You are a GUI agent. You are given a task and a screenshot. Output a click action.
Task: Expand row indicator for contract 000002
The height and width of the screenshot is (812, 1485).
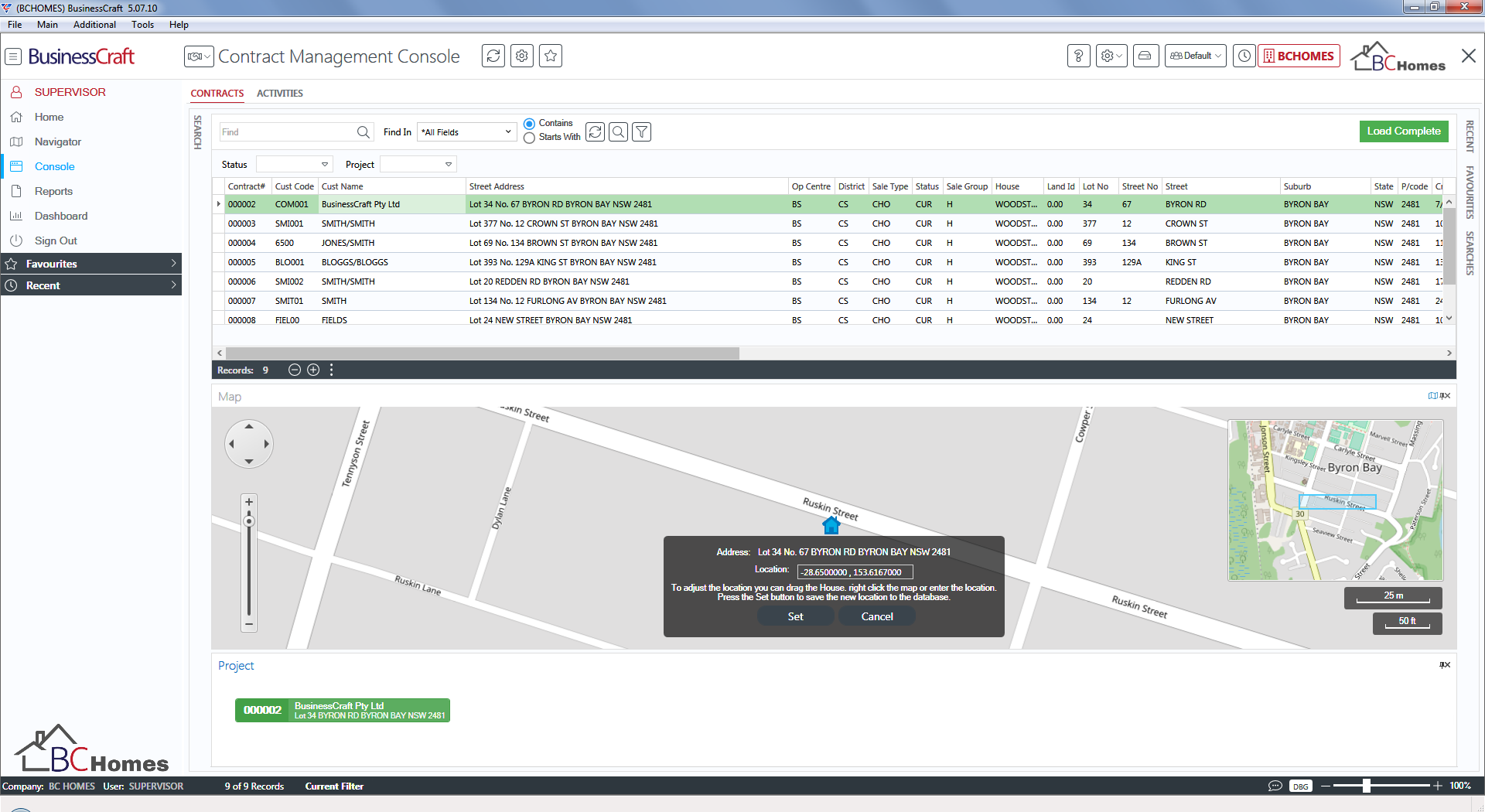(x=219, y=204)
